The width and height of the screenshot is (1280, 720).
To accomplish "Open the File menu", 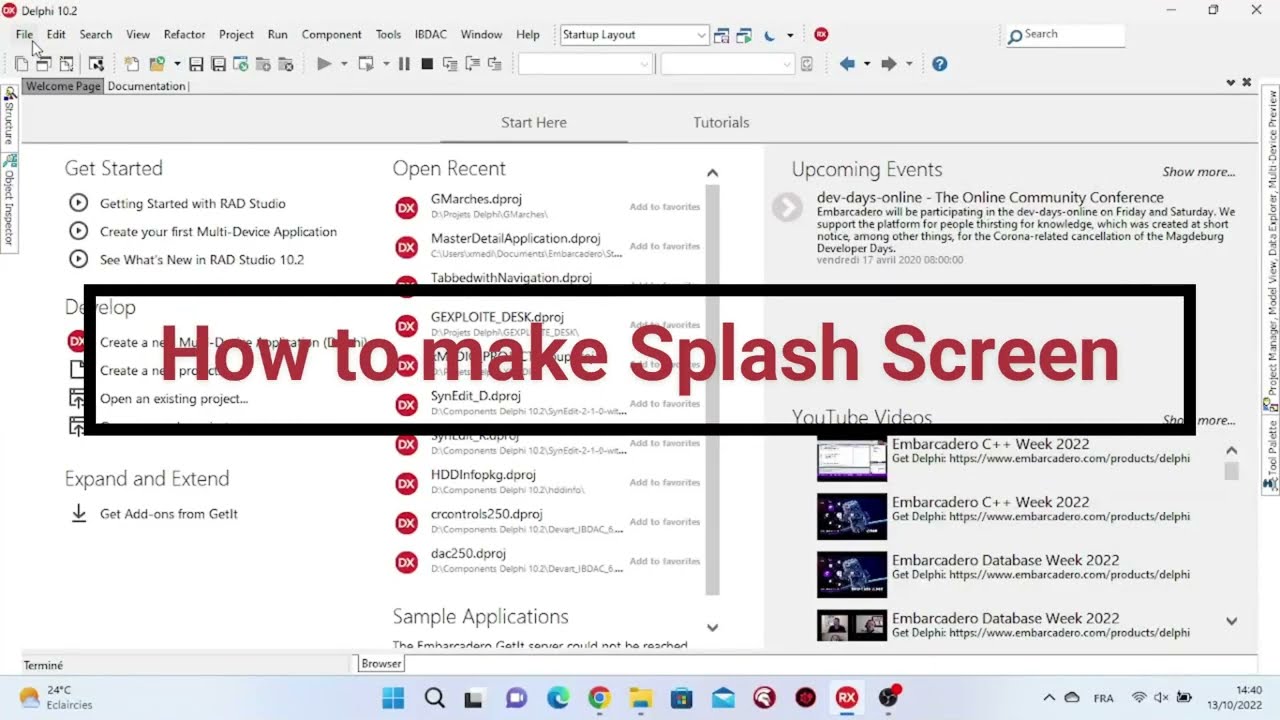I will point(24,34).
